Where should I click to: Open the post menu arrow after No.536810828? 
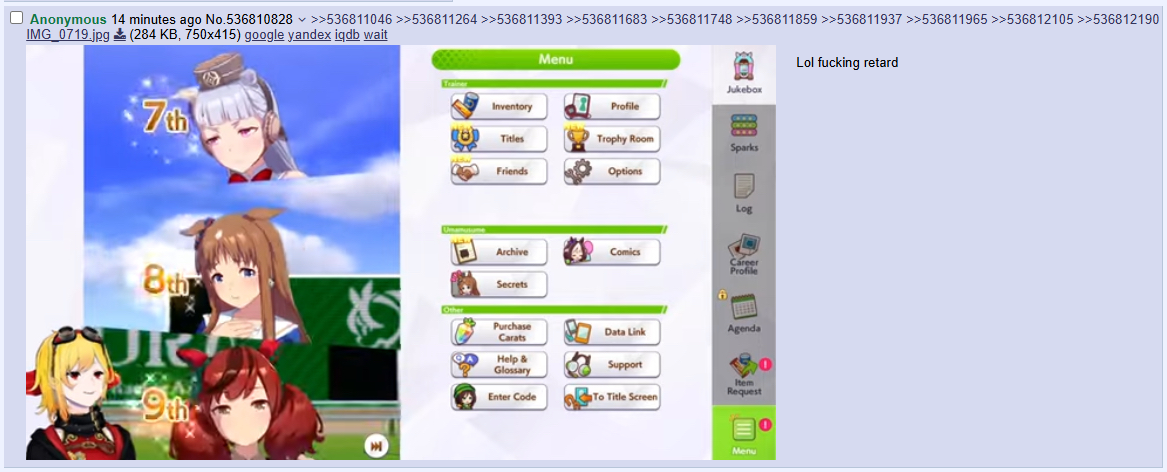point(301,19)
